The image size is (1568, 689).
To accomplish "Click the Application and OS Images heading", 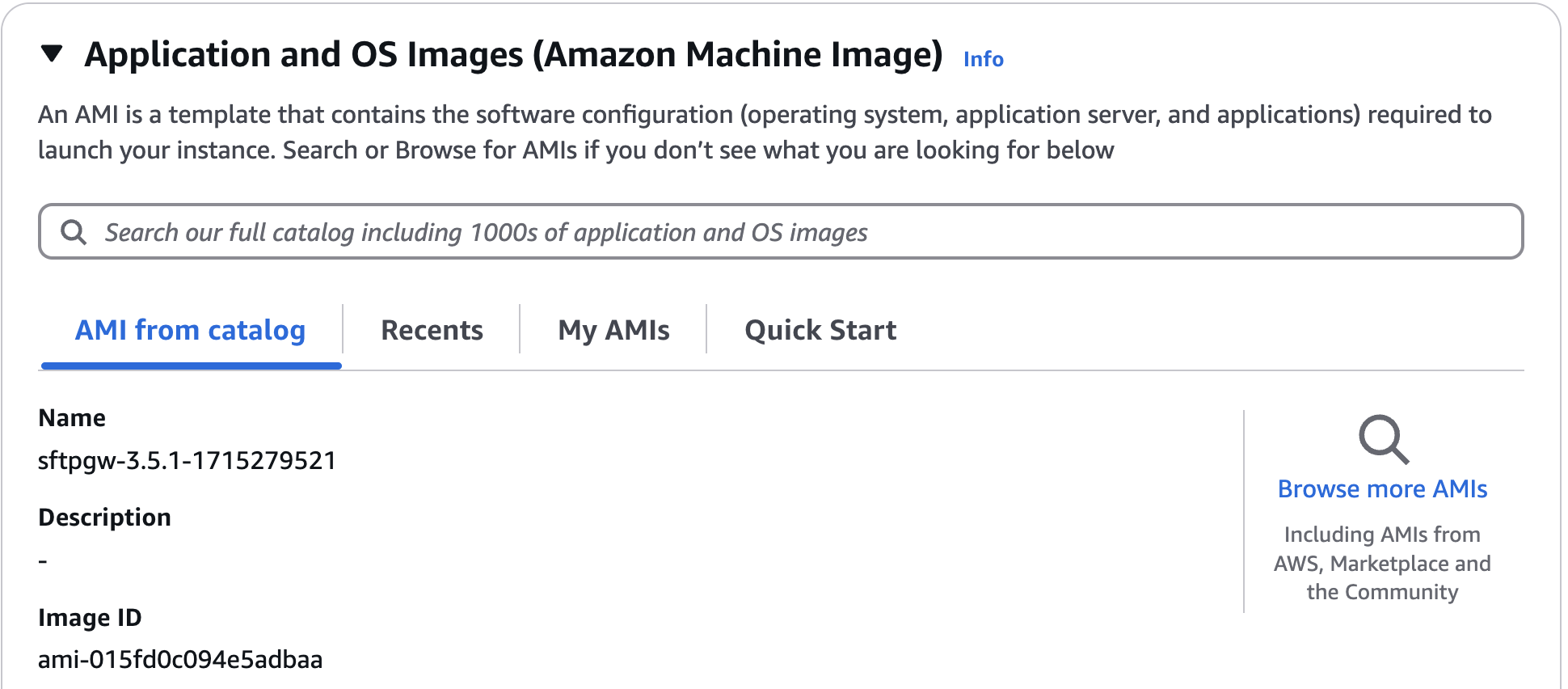I will [513, 55].
